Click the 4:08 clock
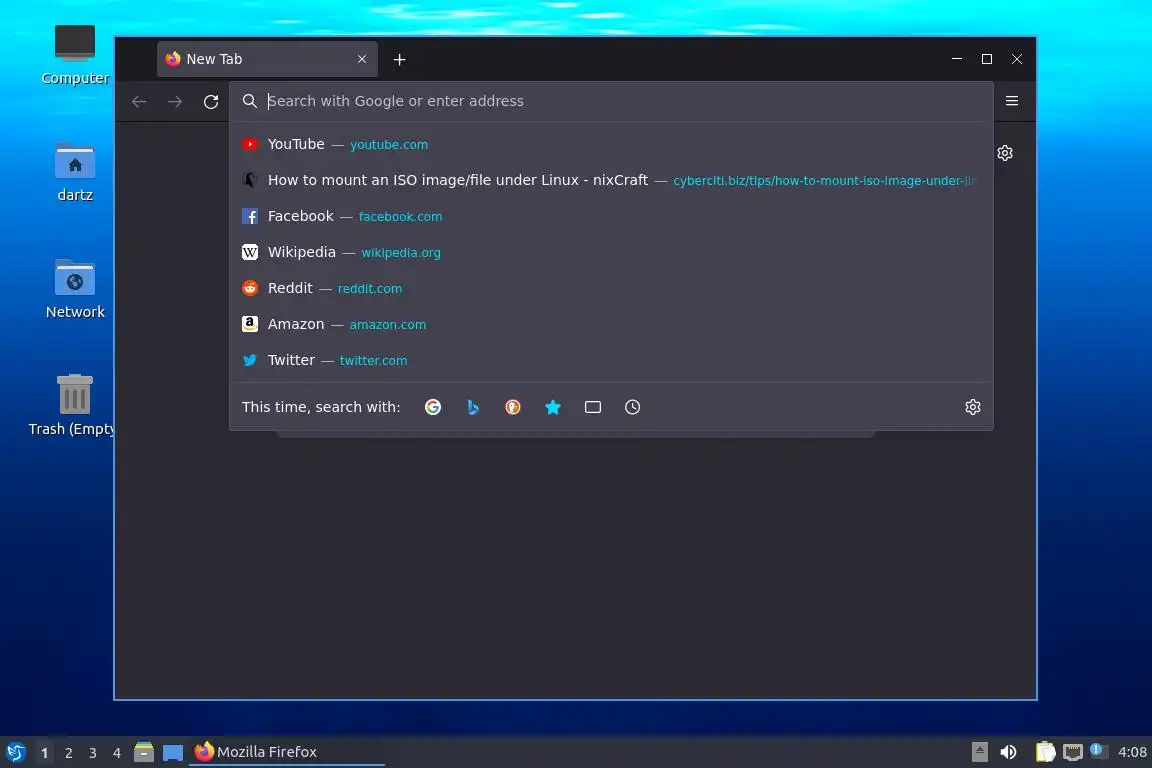 click(1132, 752)
